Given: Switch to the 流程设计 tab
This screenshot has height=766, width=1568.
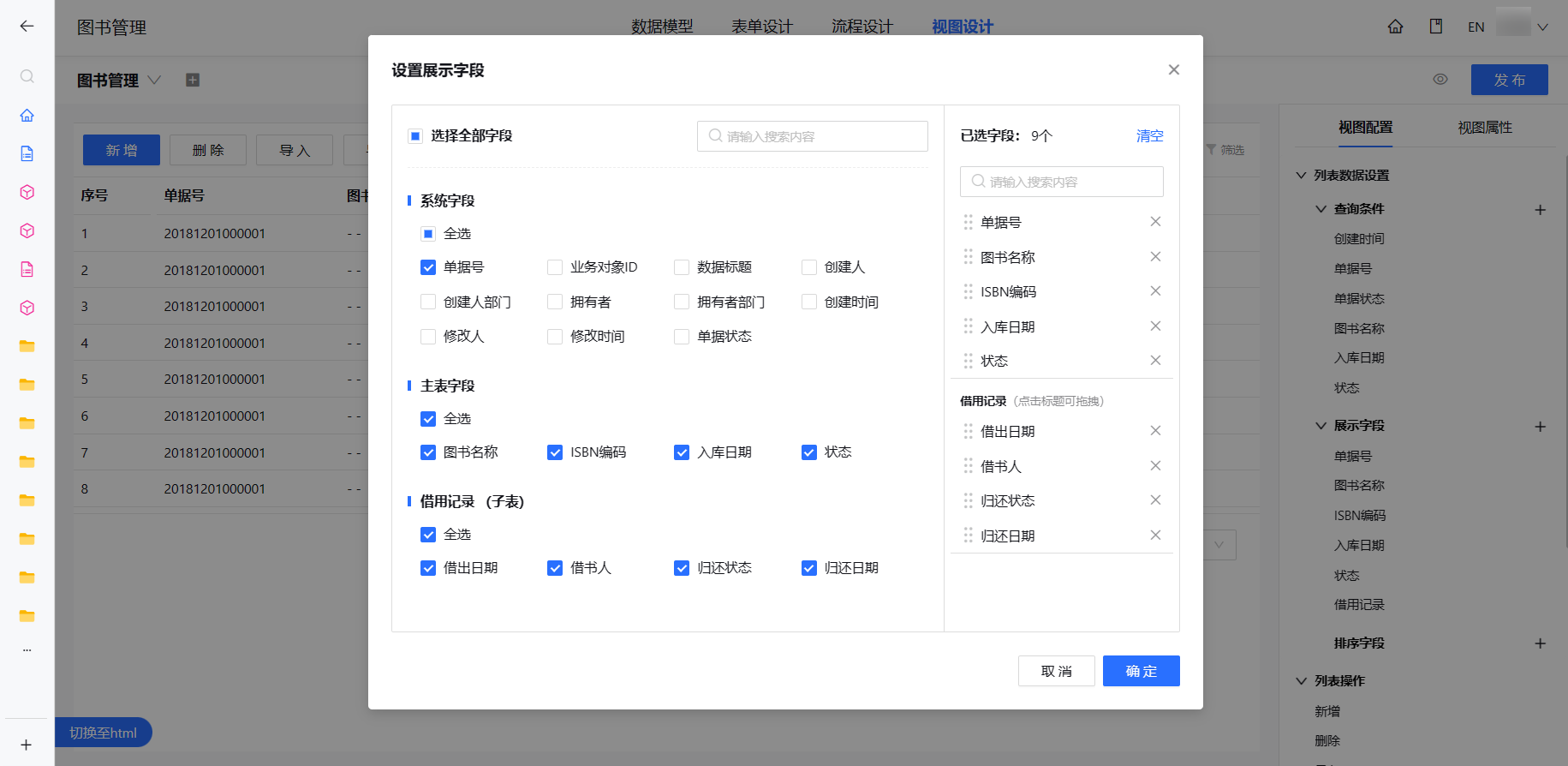Looking at the screenshot, I should [862, 27].
